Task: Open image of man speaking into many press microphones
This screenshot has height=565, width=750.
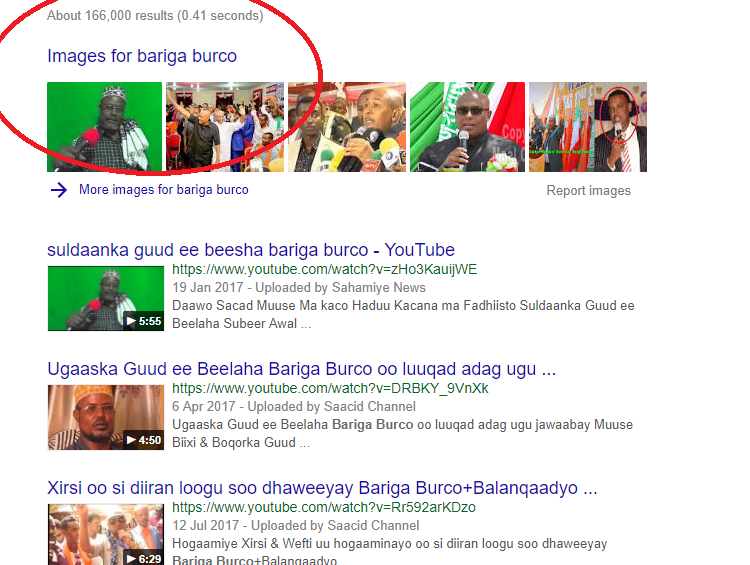Action: point(347,127)
